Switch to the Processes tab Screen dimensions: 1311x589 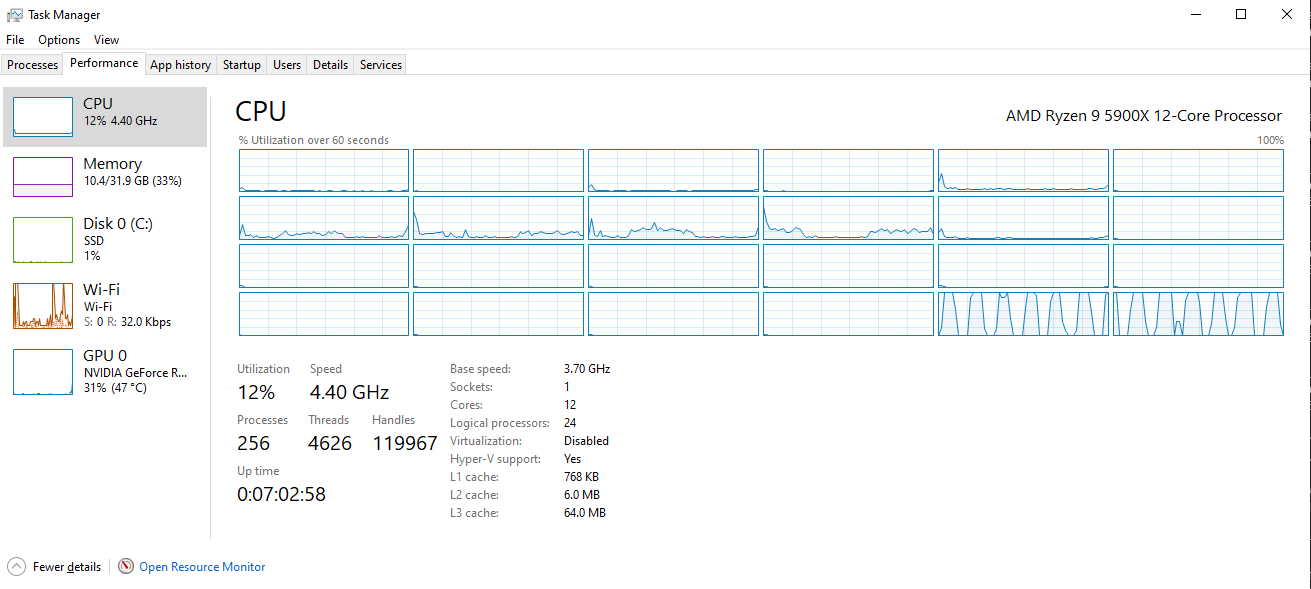pyautogui.click(x=33, y=65)
